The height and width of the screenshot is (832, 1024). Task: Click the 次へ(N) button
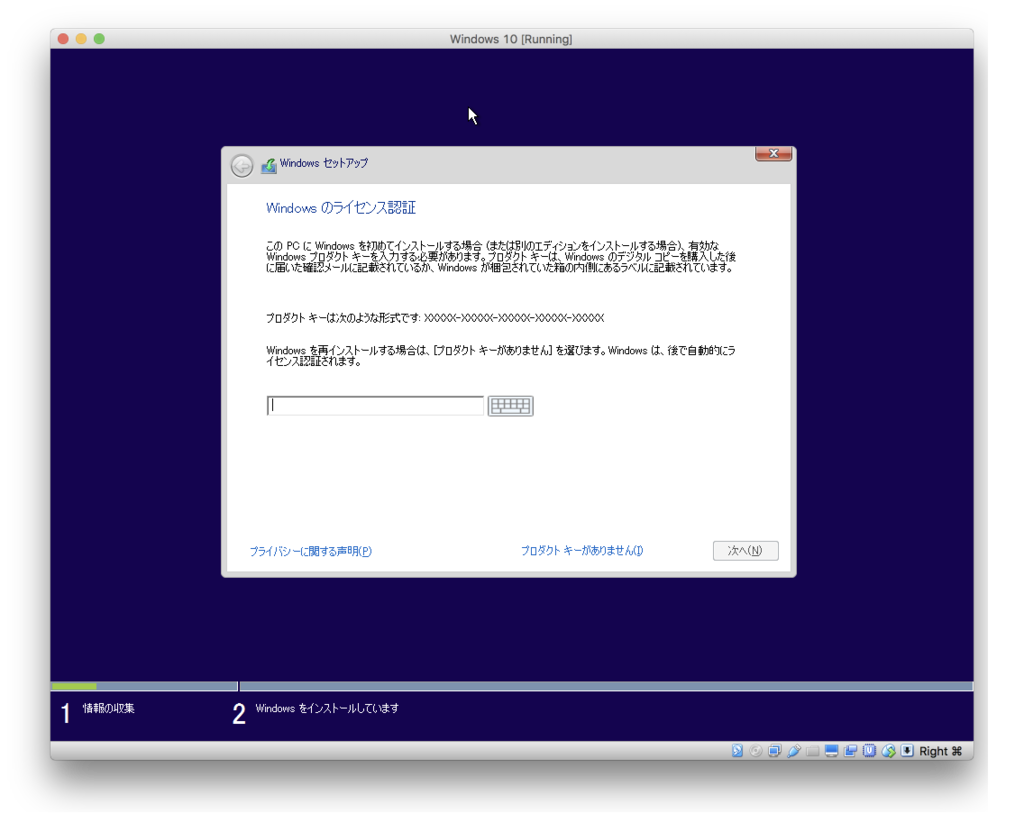point(745,551)
